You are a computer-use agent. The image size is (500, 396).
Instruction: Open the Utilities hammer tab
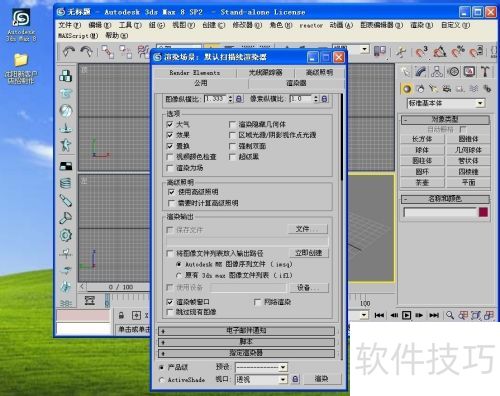pos(485,71)
